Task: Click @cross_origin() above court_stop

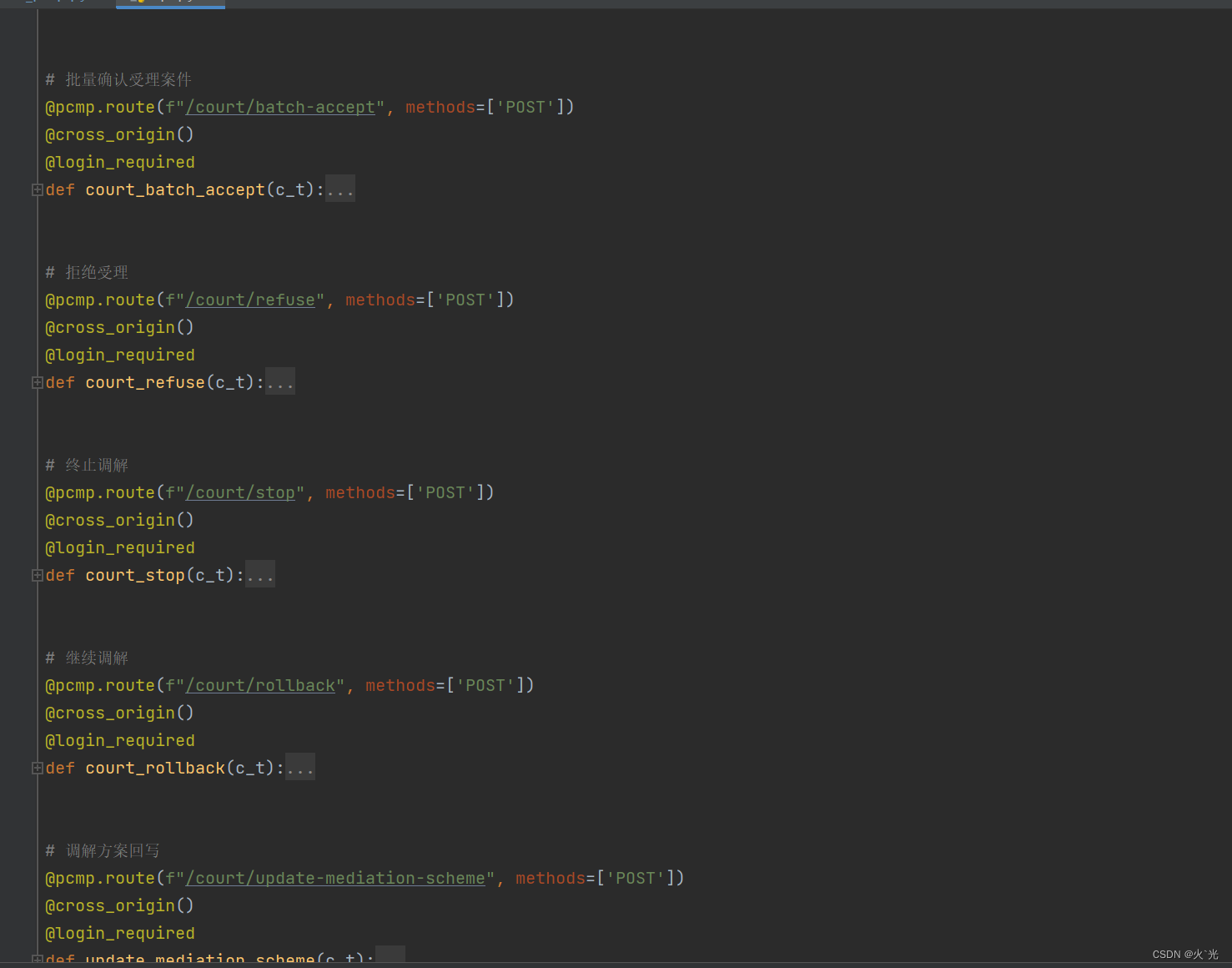Action: (119, 520)
